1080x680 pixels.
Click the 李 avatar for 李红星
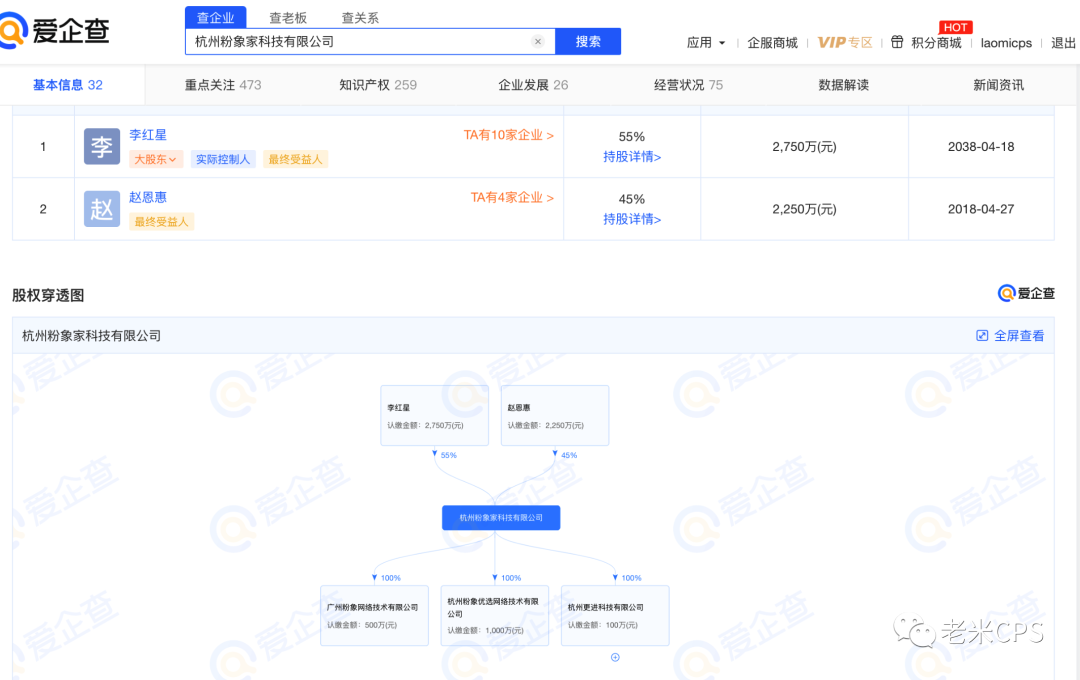tap(102, 146)
